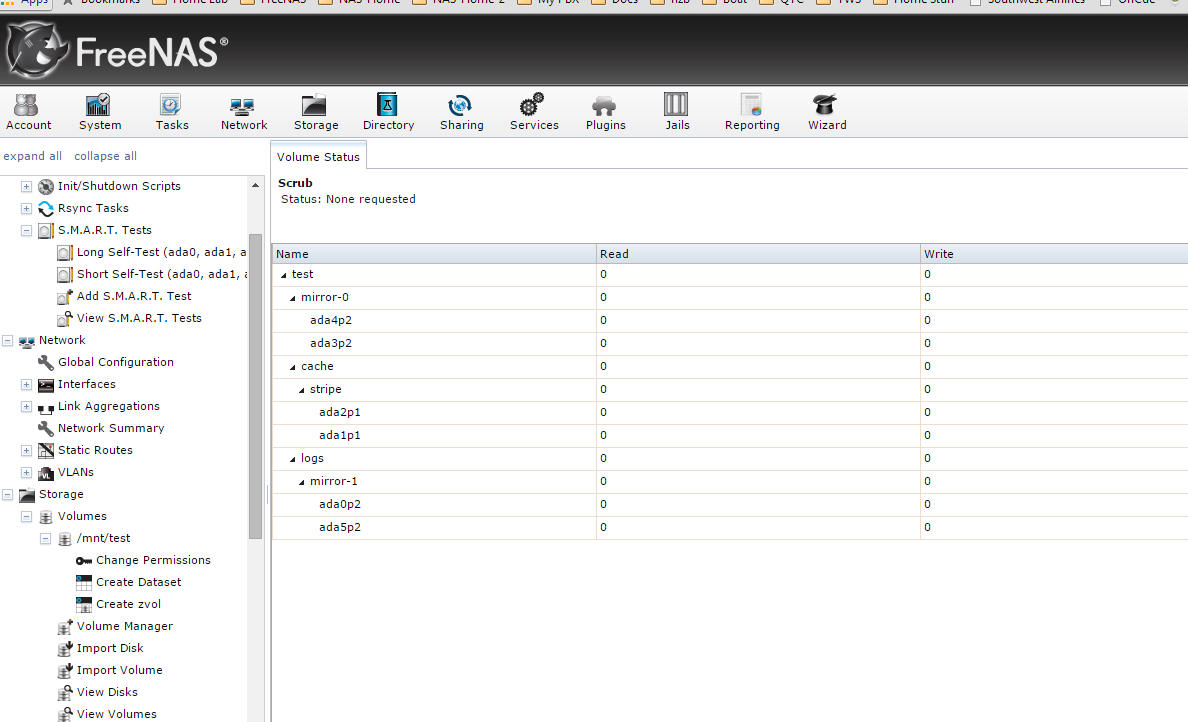Click the Change Permissions key icon
Image resolution: width=1188 pixels, height=722 pixels.
point(84,561)
